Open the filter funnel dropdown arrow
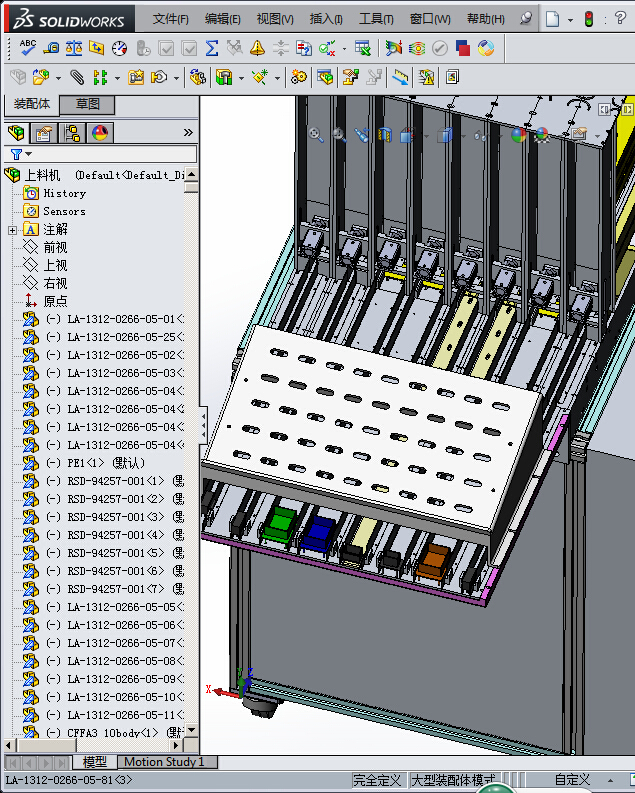 pyautogui.click(x=28, y=154)
